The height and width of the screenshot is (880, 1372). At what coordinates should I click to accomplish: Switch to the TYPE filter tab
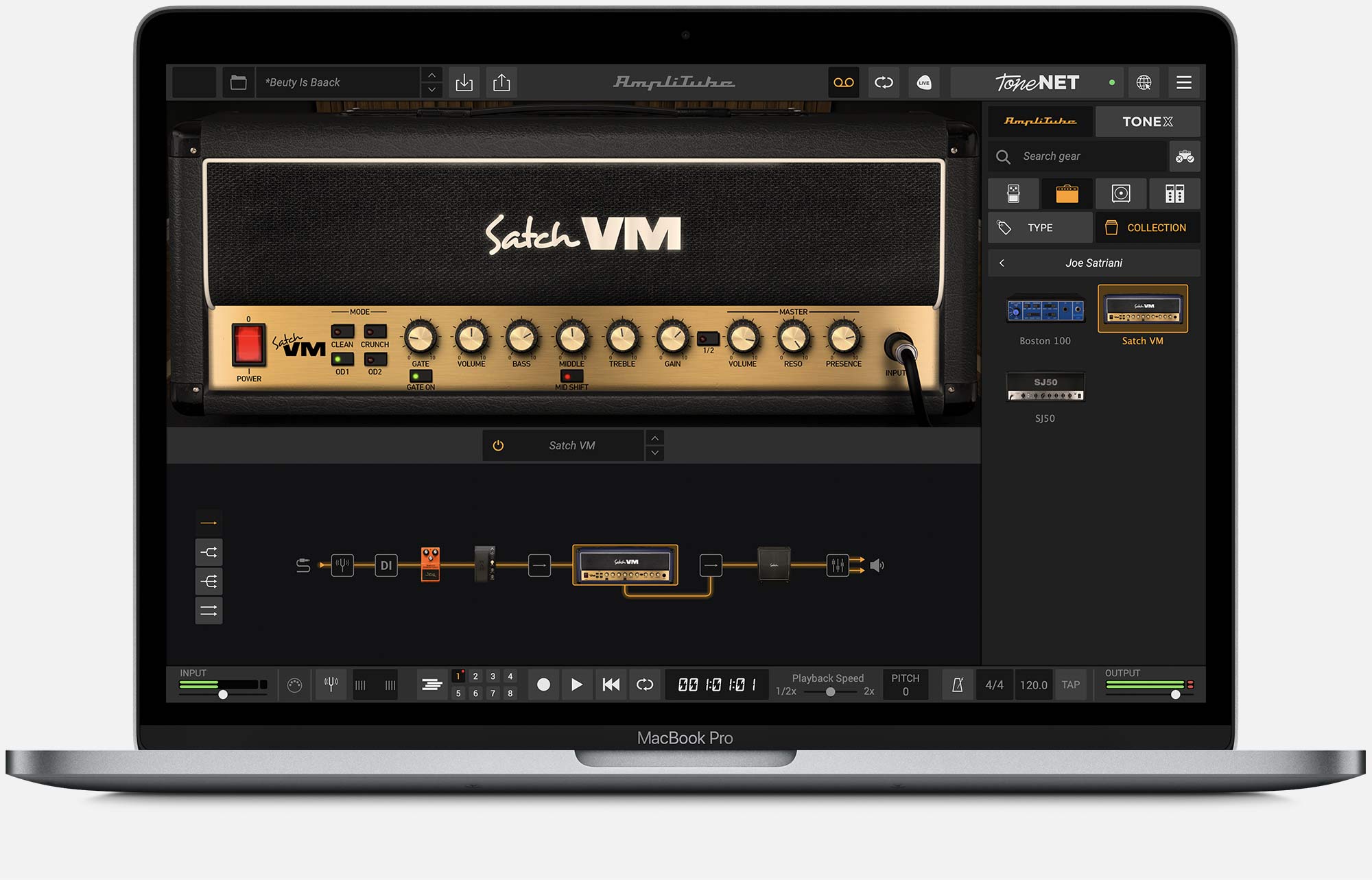pos(1039,228)
